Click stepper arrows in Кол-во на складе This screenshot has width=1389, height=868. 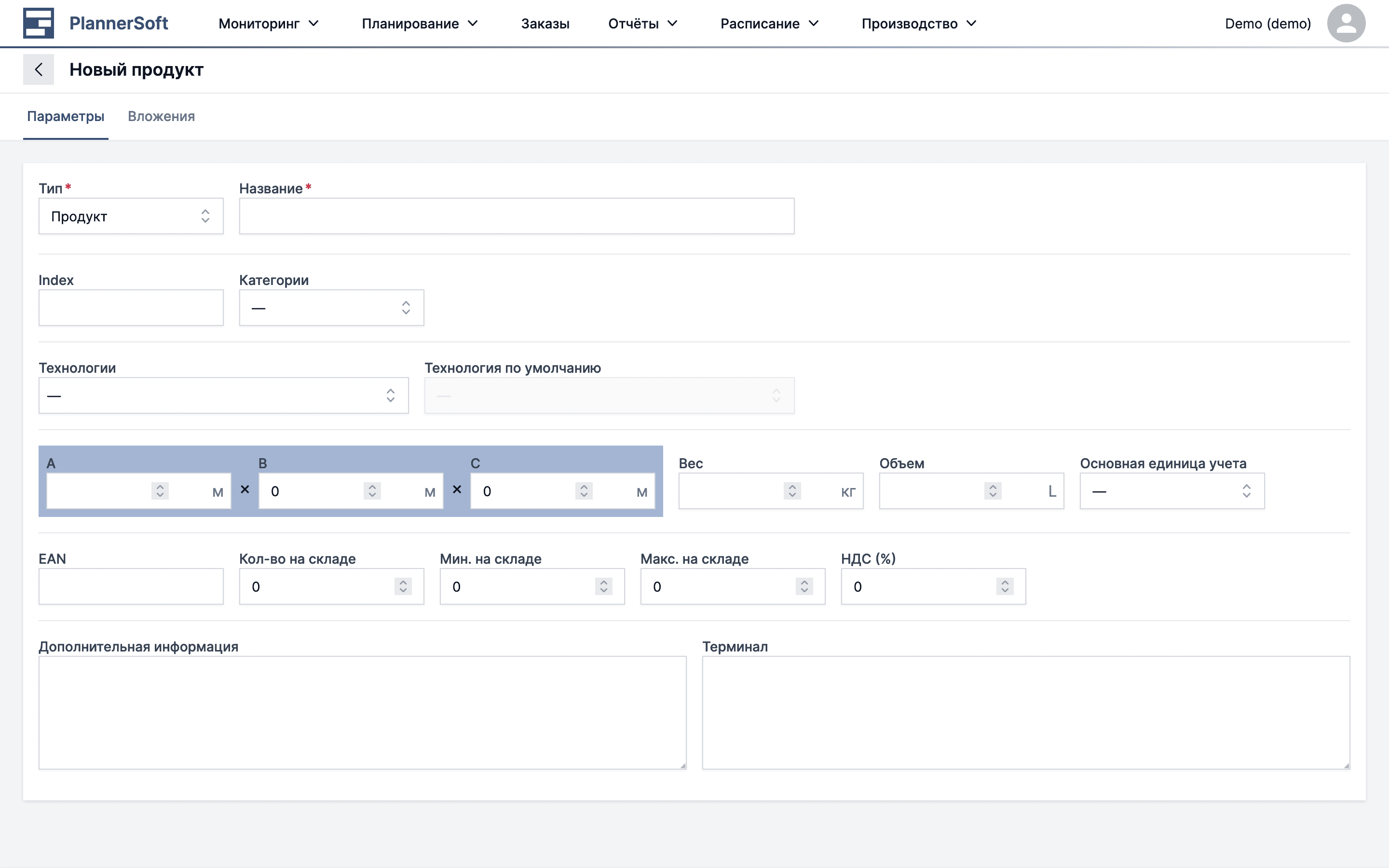point(403,586)
